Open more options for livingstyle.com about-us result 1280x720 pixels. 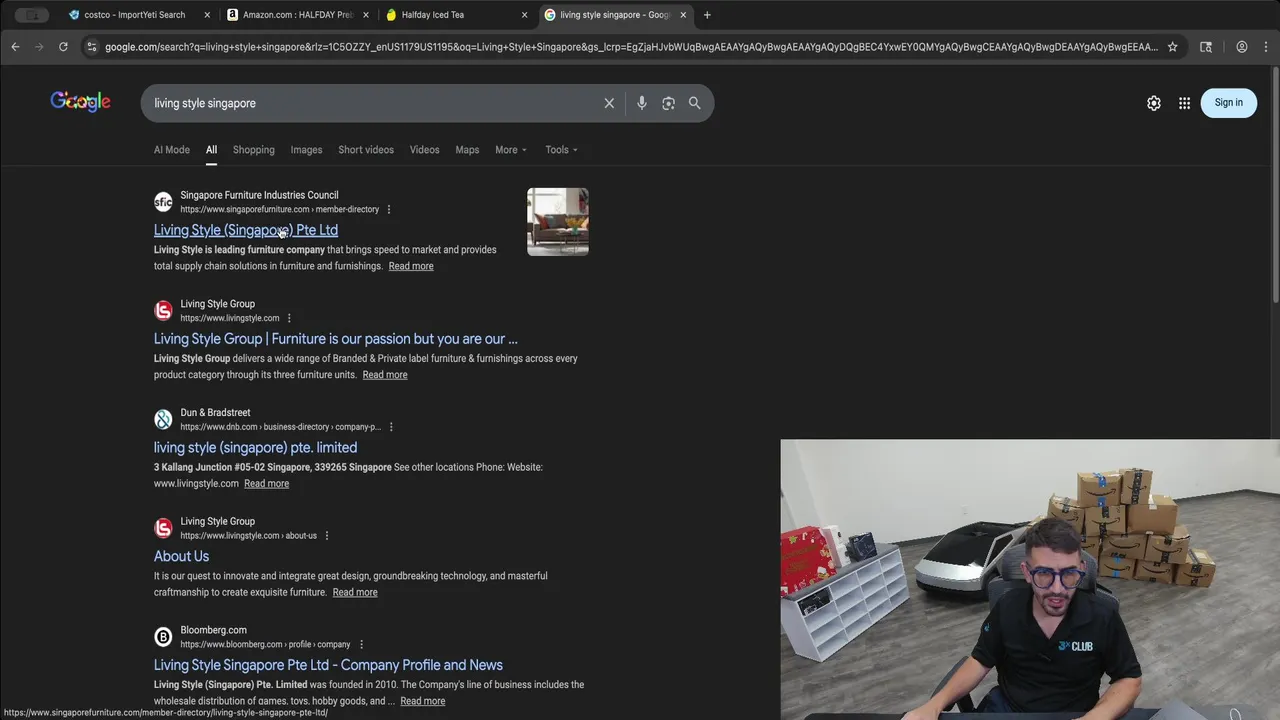pyautogui.click(x=326, y=535)
